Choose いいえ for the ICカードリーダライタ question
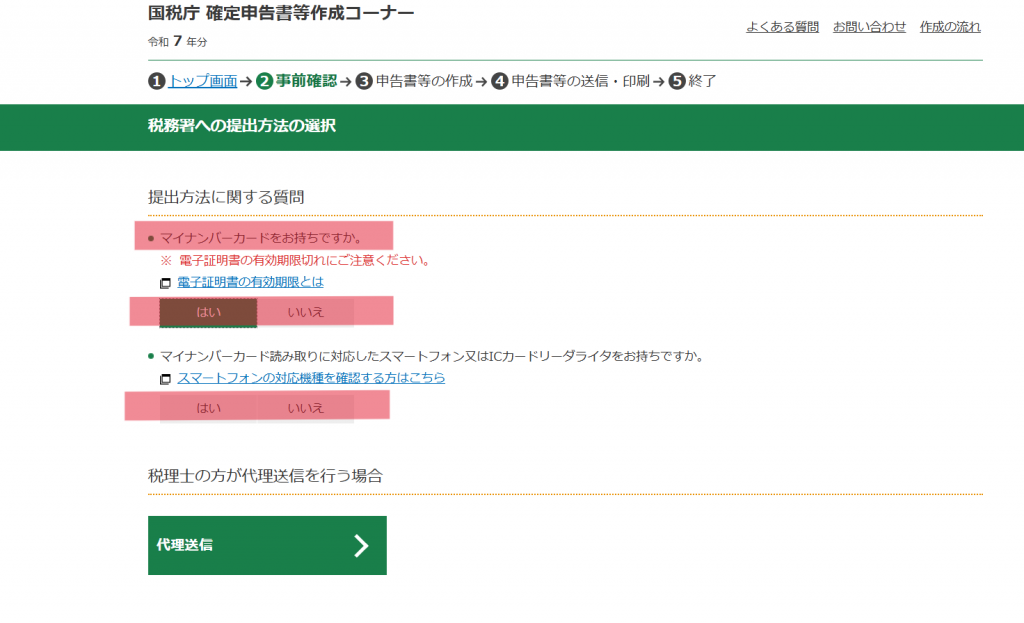 click(x=305, y=408)
